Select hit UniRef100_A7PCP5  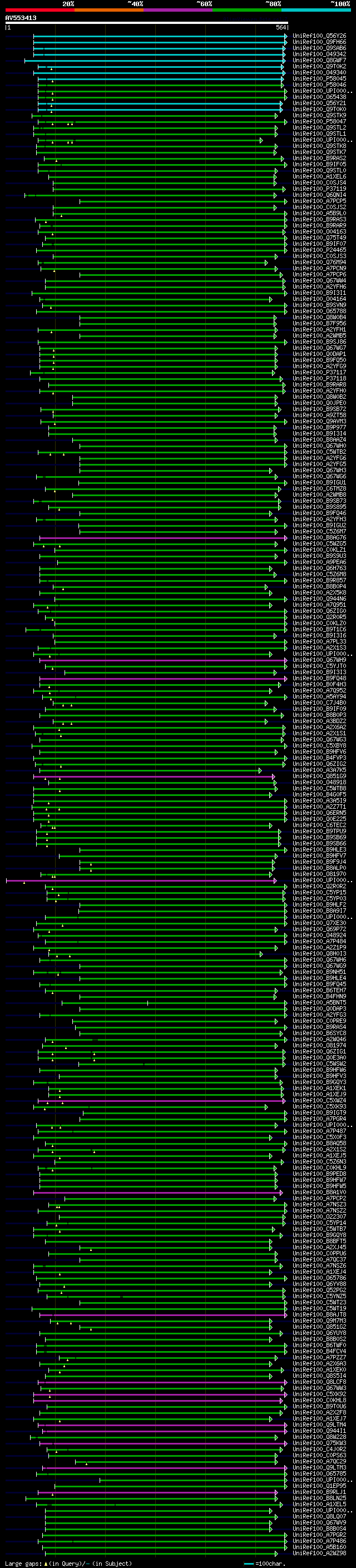[x=319, y=201]
